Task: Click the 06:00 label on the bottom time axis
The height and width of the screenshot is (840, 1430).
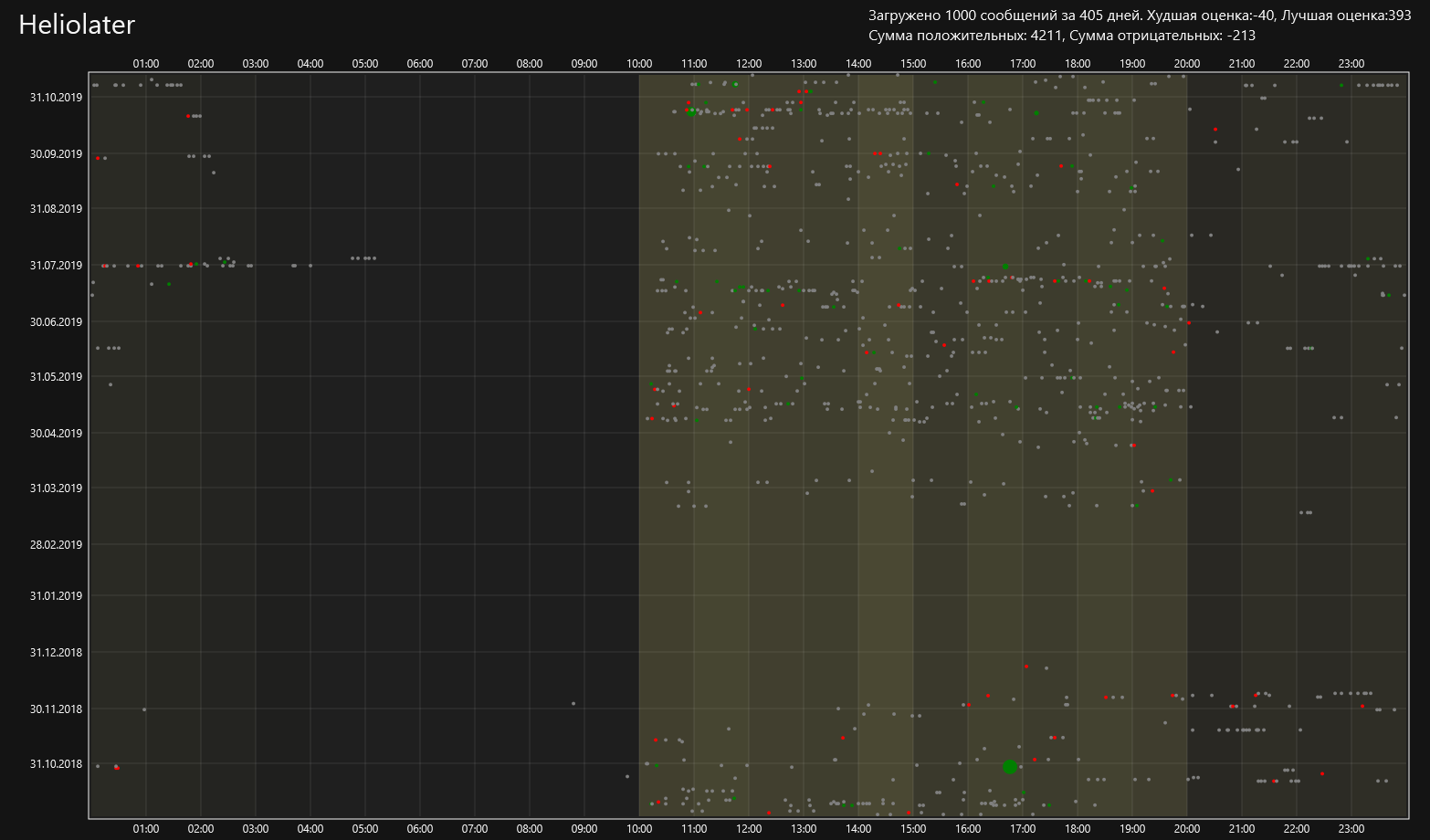Action: click(x=420, y=829)
